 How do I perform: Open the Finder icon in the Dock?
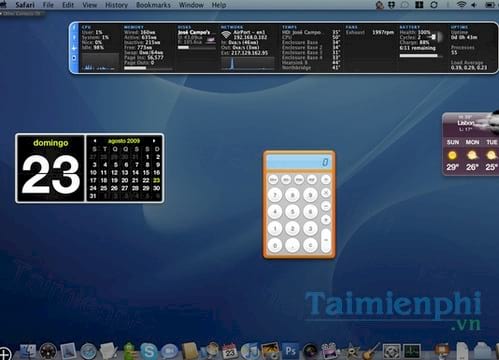[28, 352]
